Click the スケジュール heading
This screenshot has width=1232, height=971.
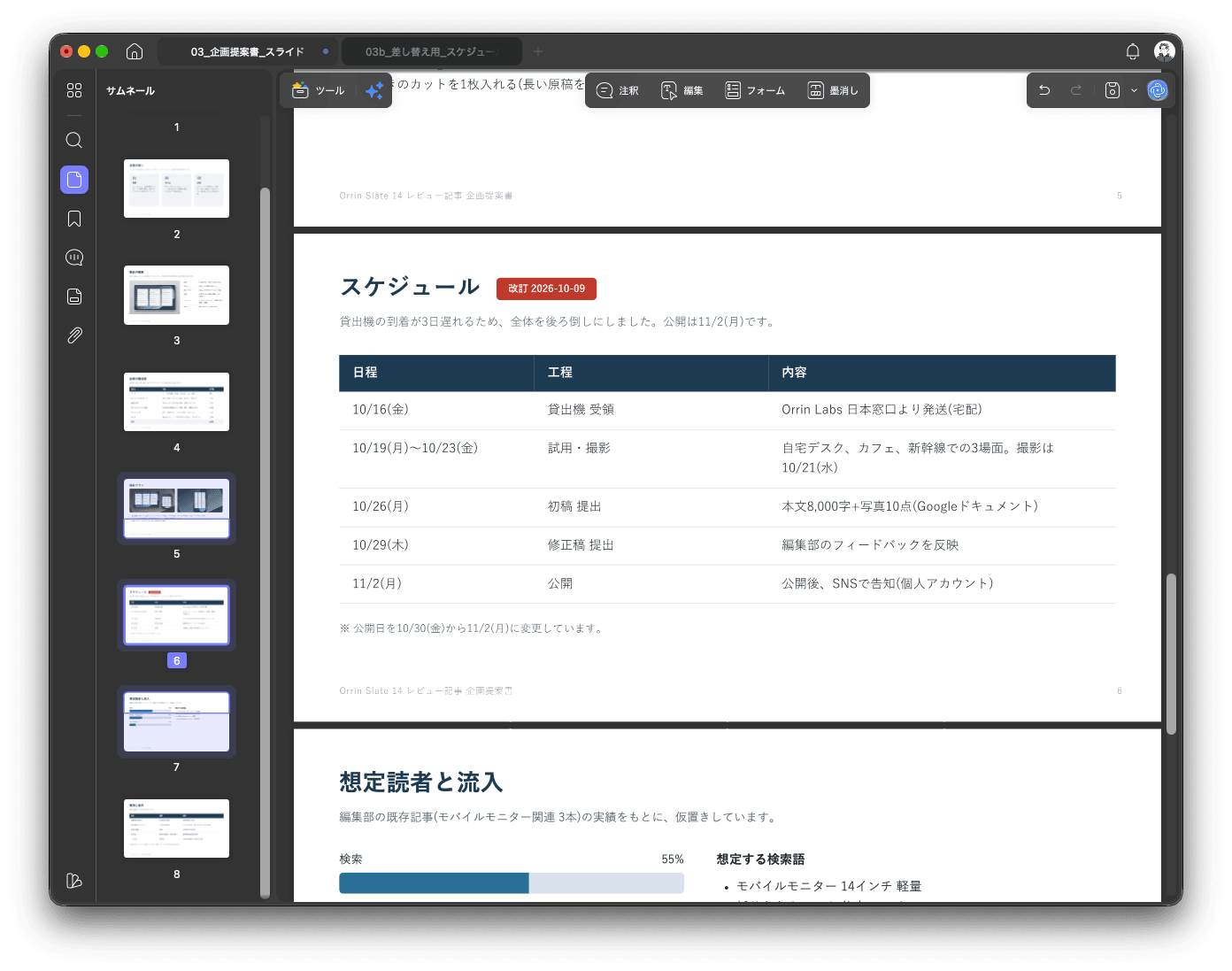click(410, 287)
